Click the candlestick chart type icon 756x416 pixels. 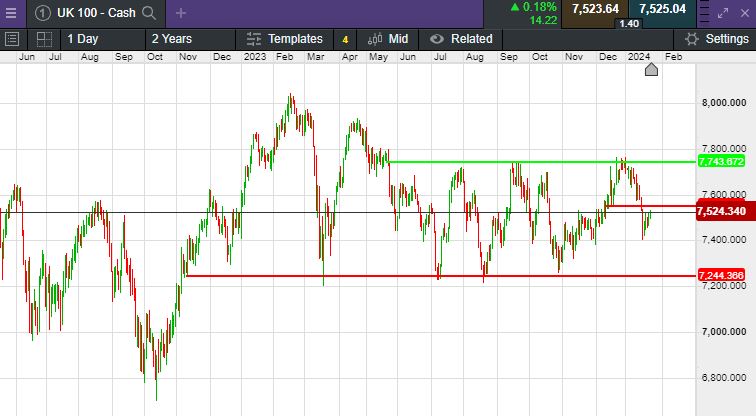375,39
